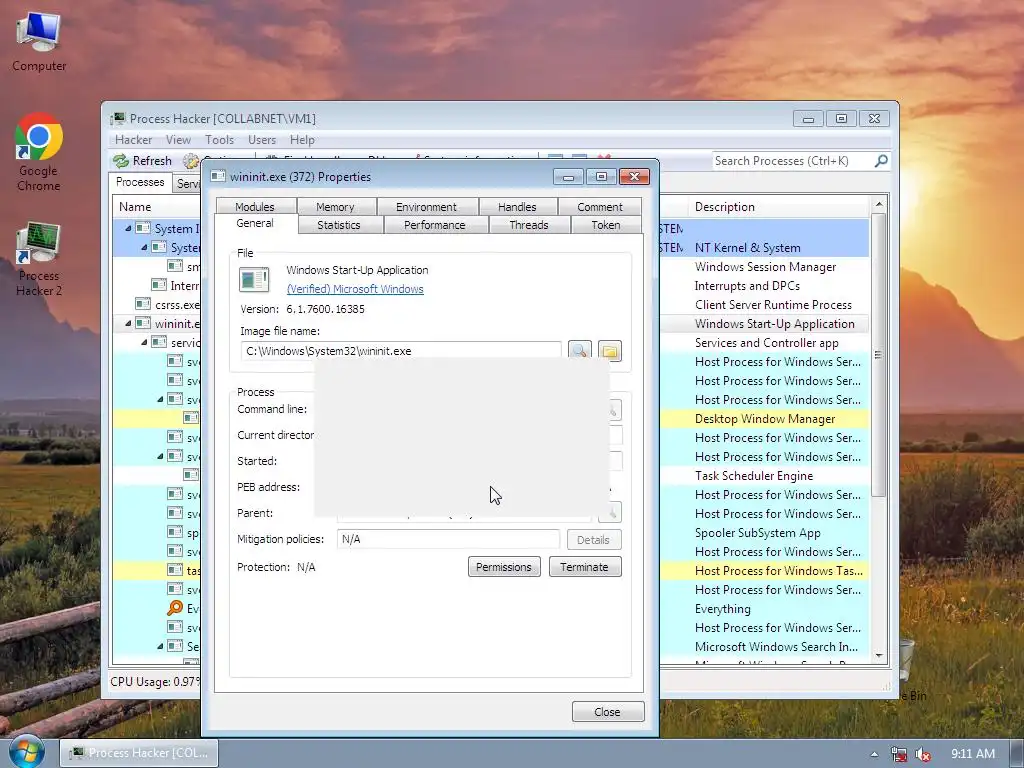Image resolution: width=1024 pixels, height=768 pixels.
Task: Open the Help menu
Action: click(302, 140)
